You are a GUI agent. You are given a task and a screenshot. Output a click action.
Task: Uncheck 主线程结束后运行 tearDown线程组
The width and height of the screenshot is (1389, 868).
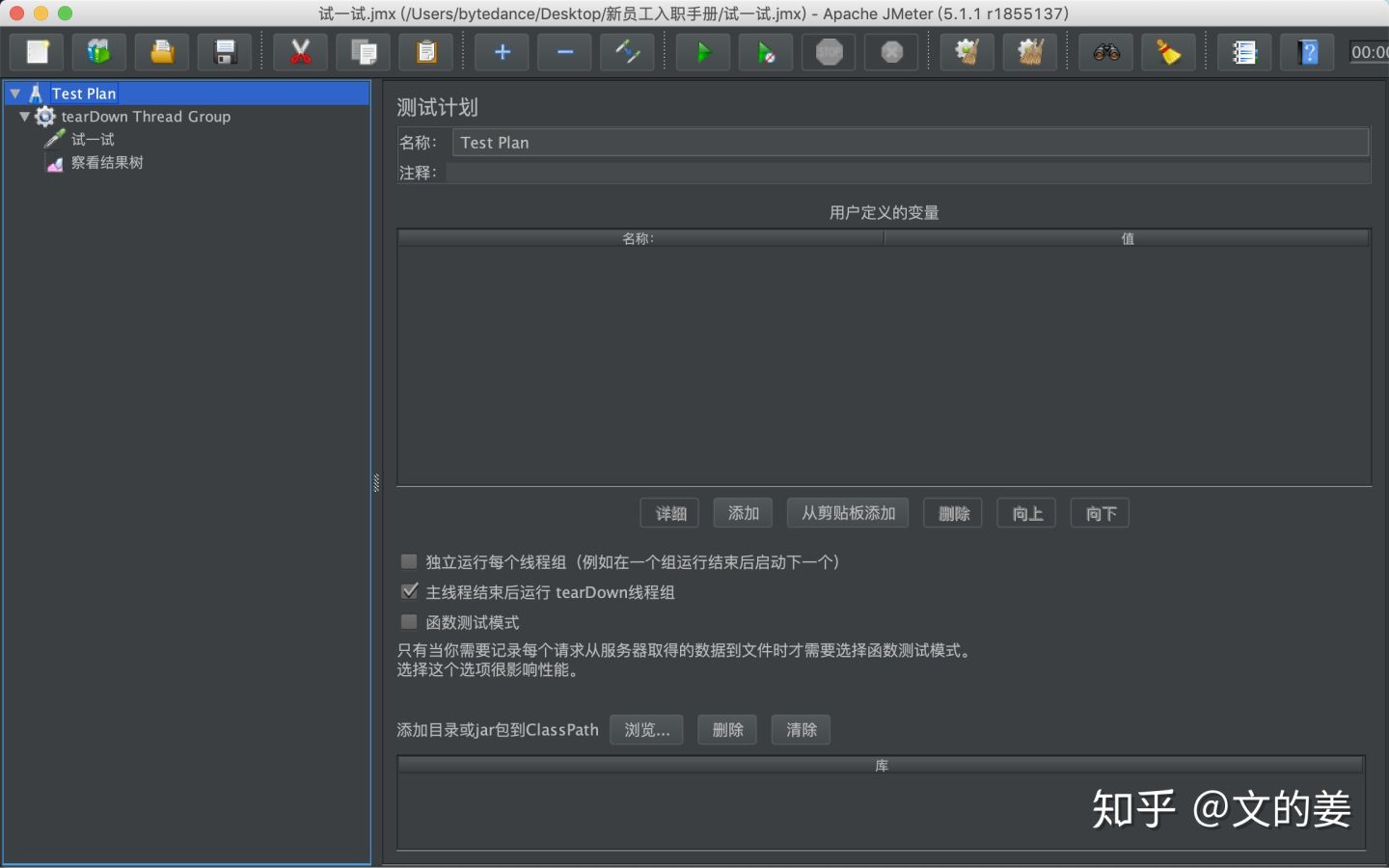[x=409, y=591]
